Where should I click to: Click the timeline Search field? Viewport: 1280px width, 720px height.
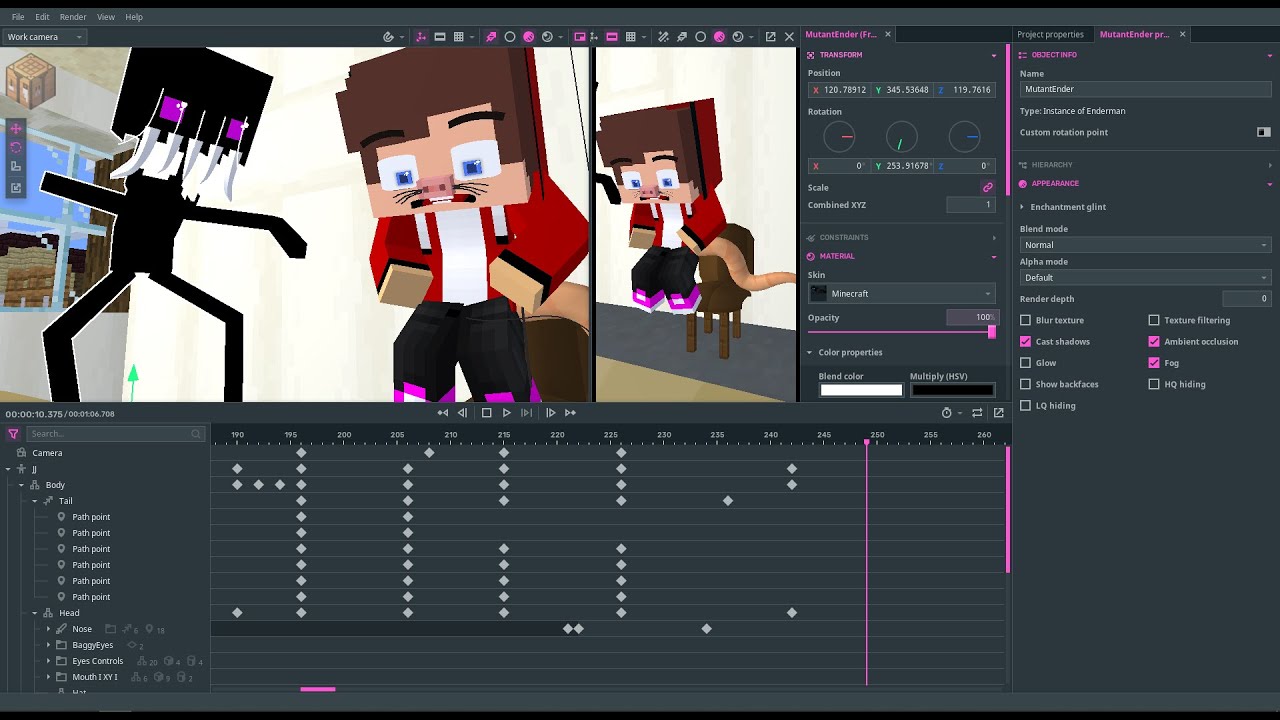(115, 434)
